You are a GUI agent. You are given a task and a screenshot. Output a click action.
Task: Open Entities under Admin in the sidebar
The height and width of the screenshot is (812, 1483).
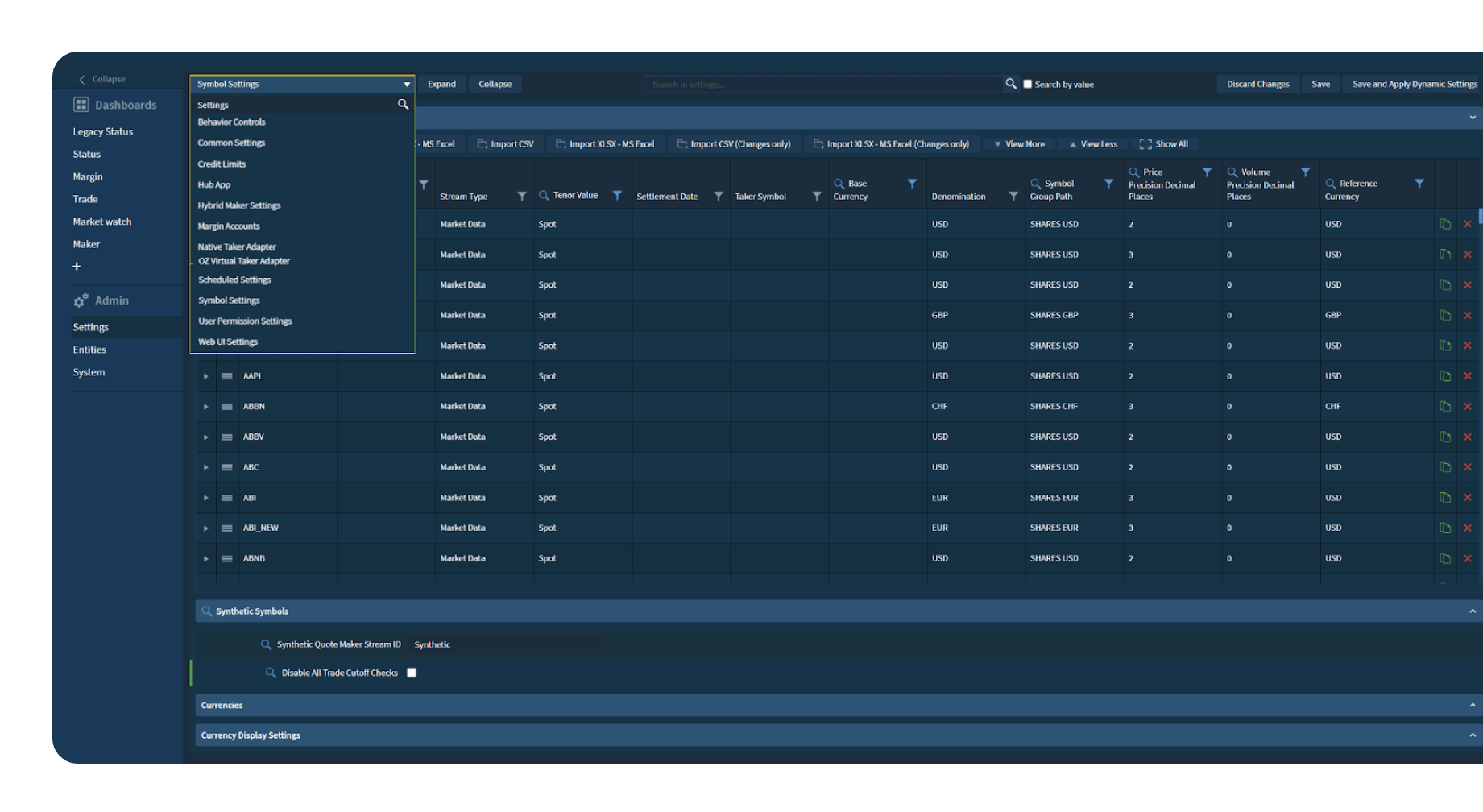click(x=89, y=350)
